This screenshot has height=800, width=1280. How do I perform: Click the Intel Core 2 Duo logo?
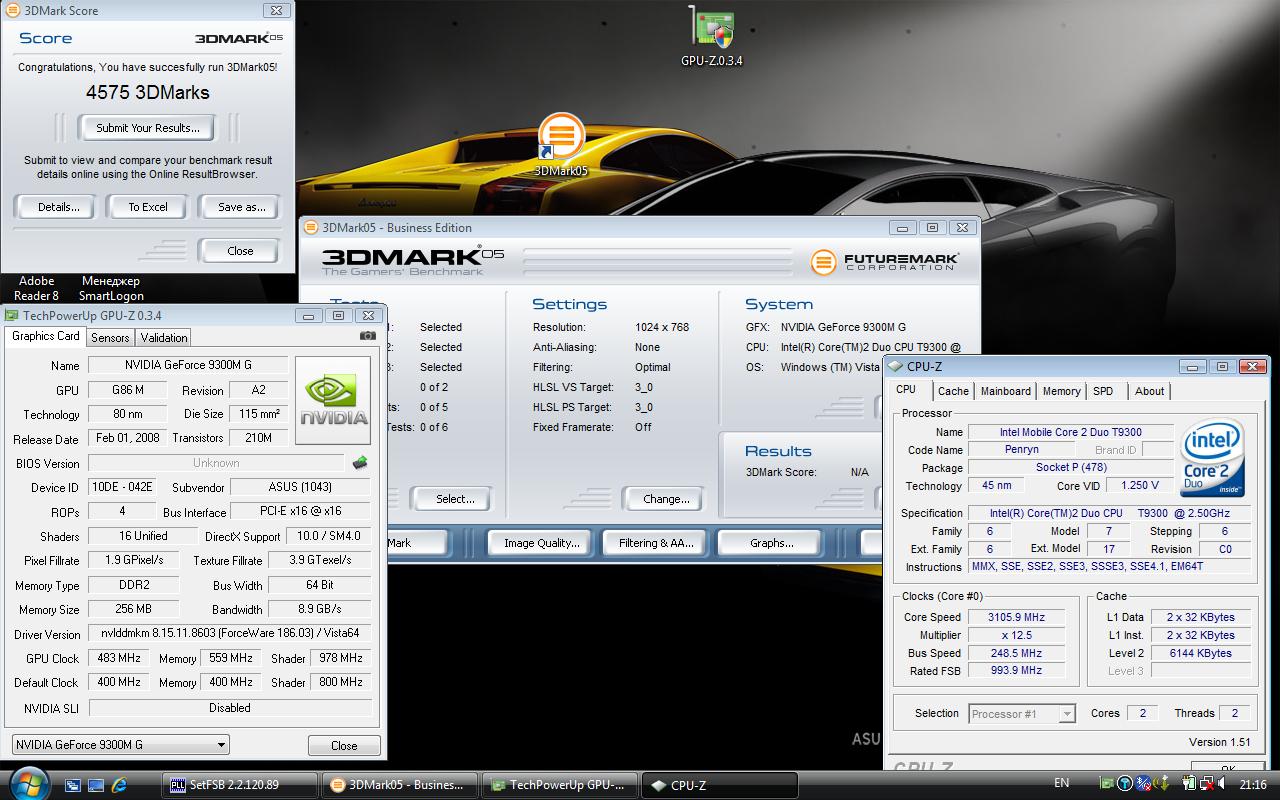[1213, 459]
